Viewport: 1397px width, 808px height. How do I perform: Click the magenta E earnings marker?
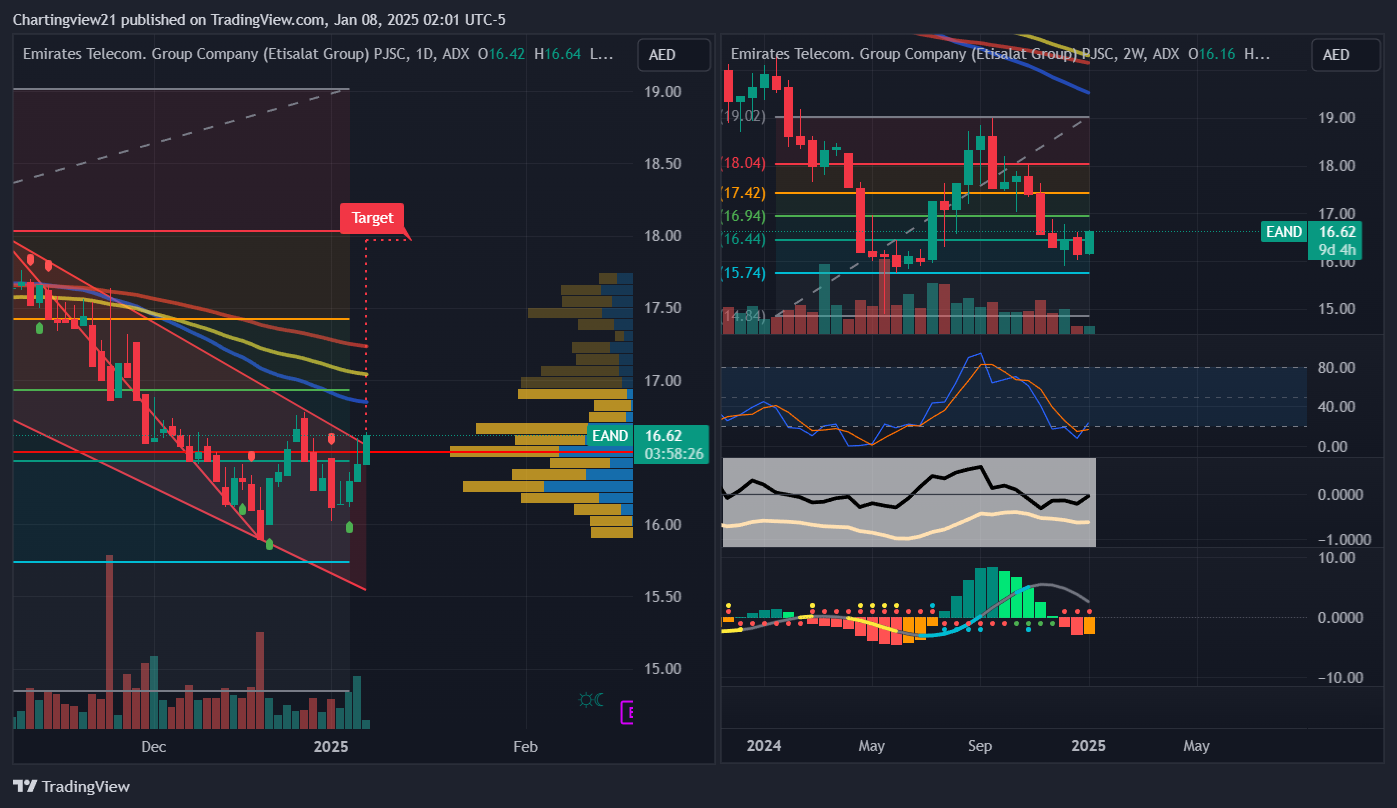628,712
